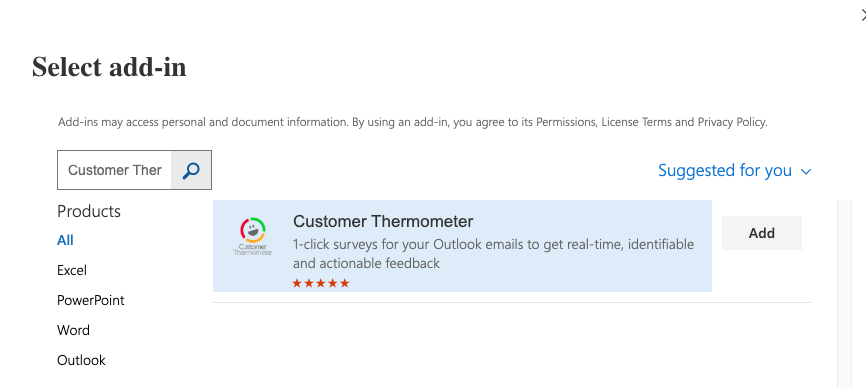Click the magnifying glass search icon
The width and height of the screenshot is (866, 388).
[x=191, y=170]
